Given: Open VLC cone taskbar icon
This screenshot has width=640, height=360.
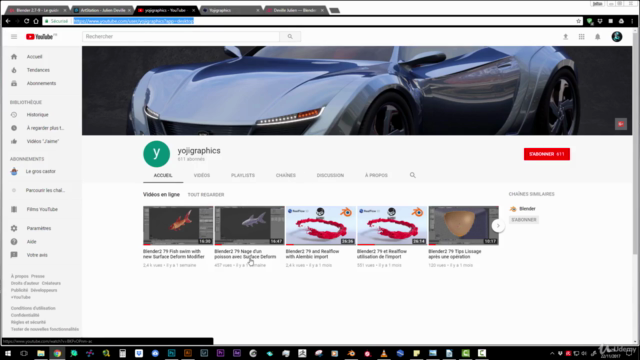Looking at the screenshot, I should coord(384,353).
